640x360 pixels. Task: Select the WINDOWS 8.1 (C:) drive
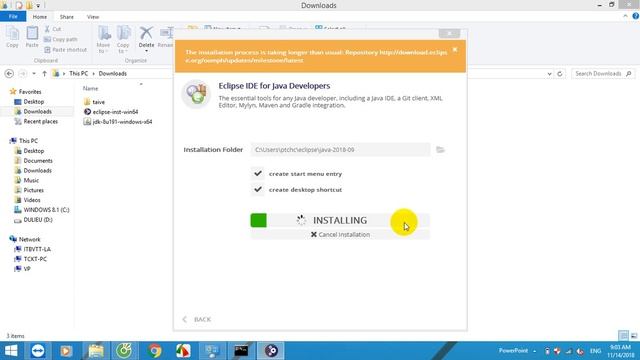(46, 210)
